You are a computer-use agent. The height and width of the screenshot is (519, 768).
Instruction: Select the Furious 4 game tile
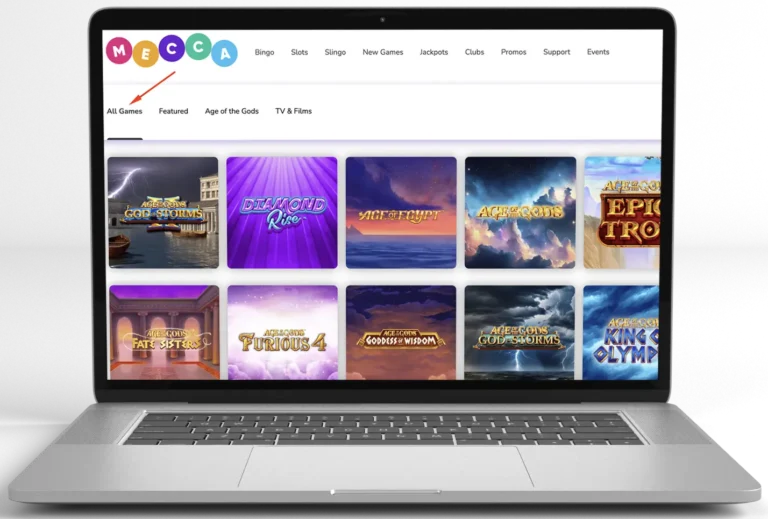(282, 332)
